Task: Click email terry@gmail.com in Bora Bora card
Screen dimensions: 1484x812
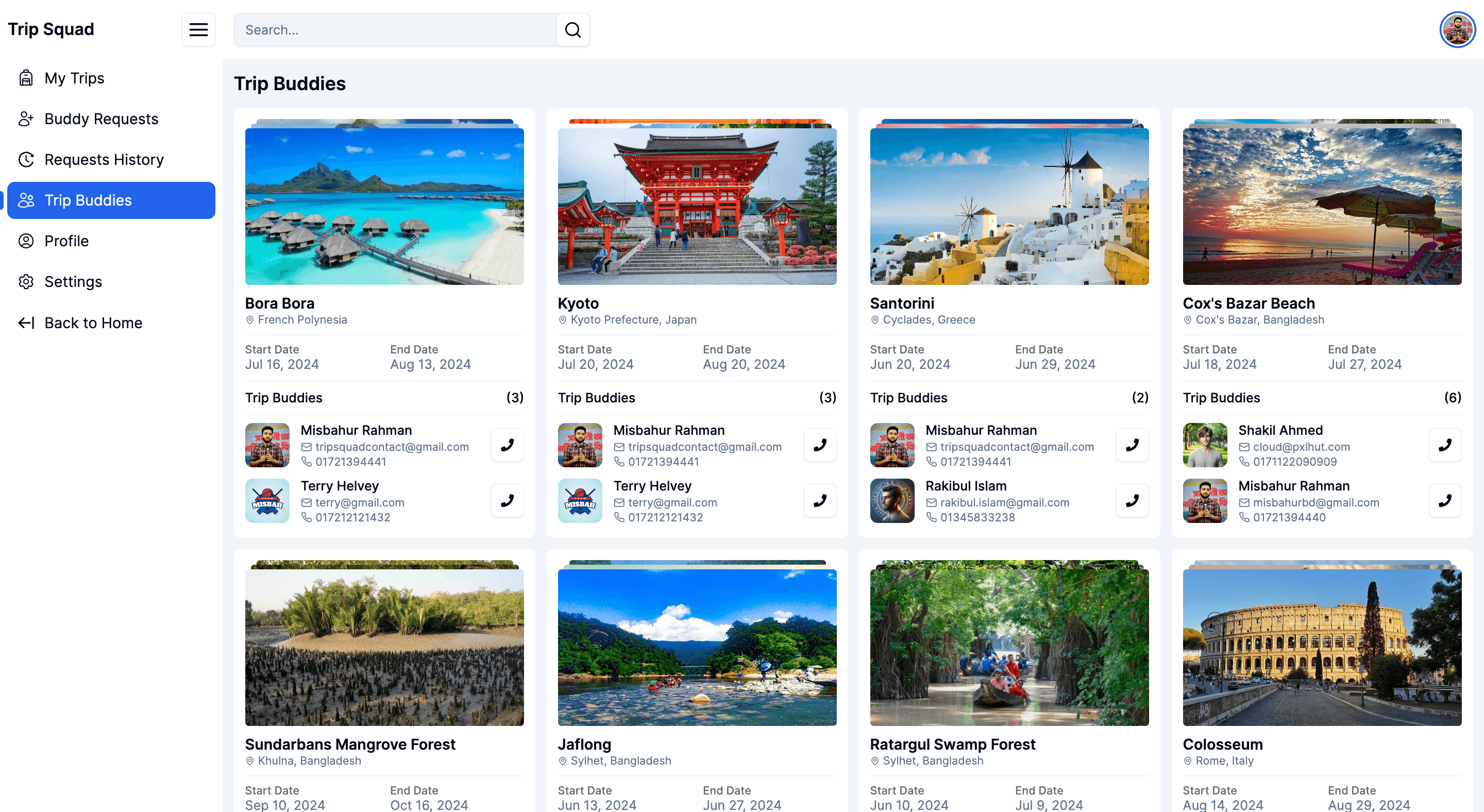Action: coord(360,502)
